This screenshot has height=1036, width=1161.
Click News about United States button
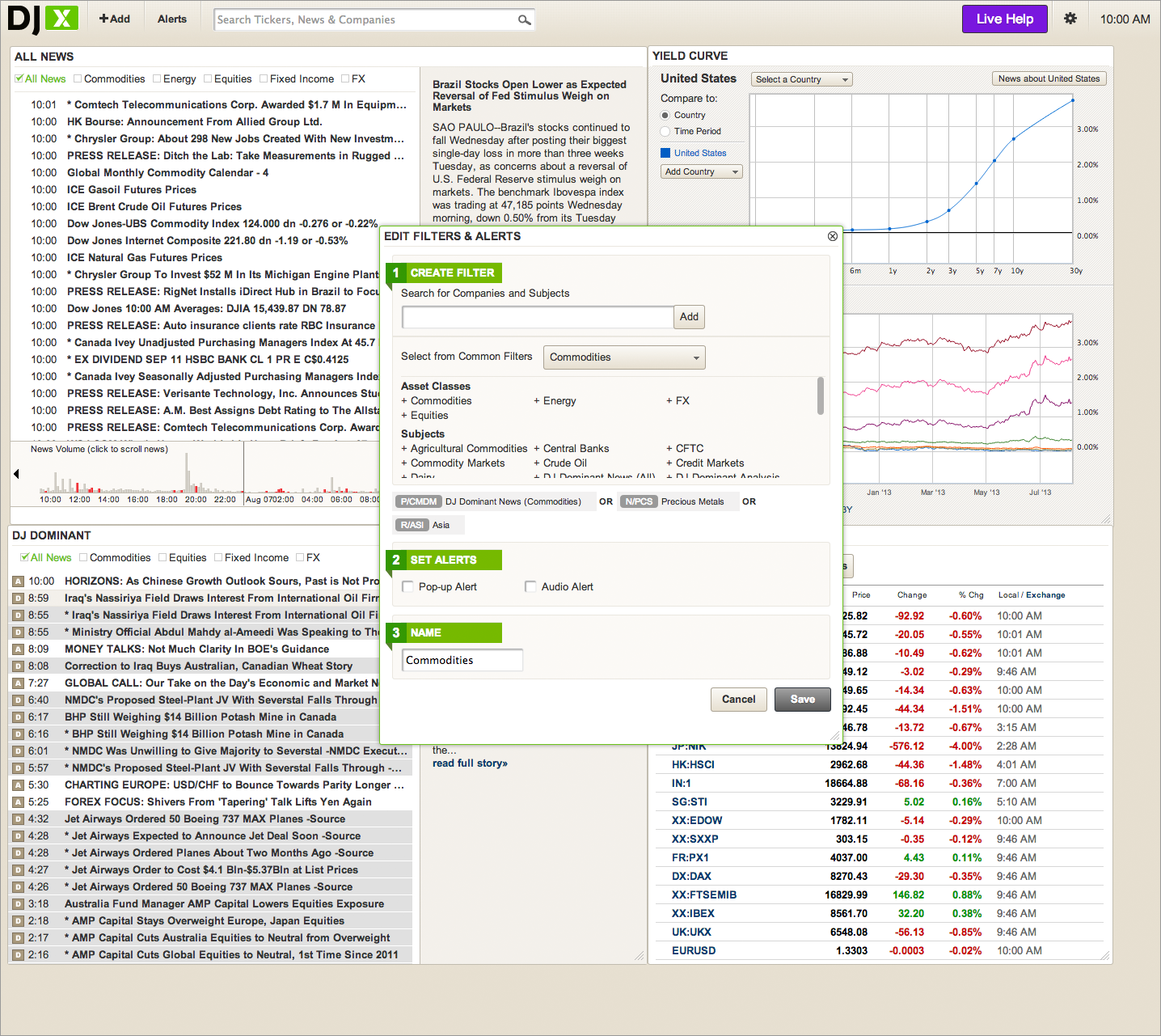click(1049, 78)
